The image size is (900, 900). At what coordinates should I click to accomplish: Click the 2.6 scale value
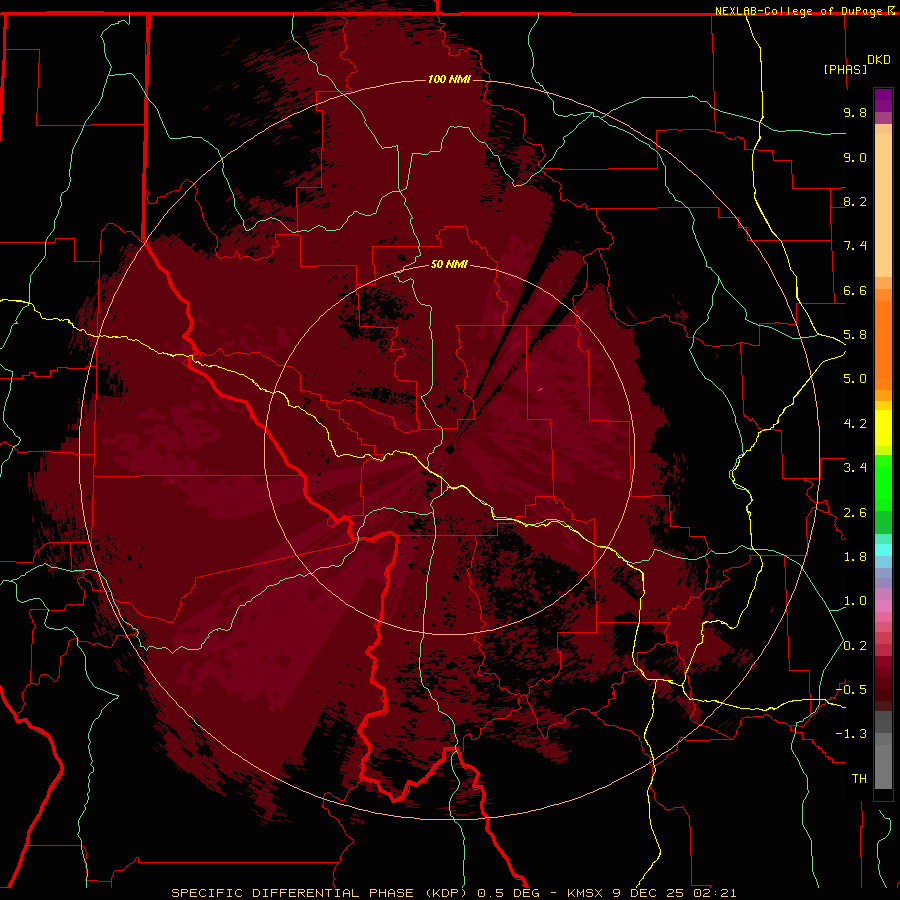855,513
